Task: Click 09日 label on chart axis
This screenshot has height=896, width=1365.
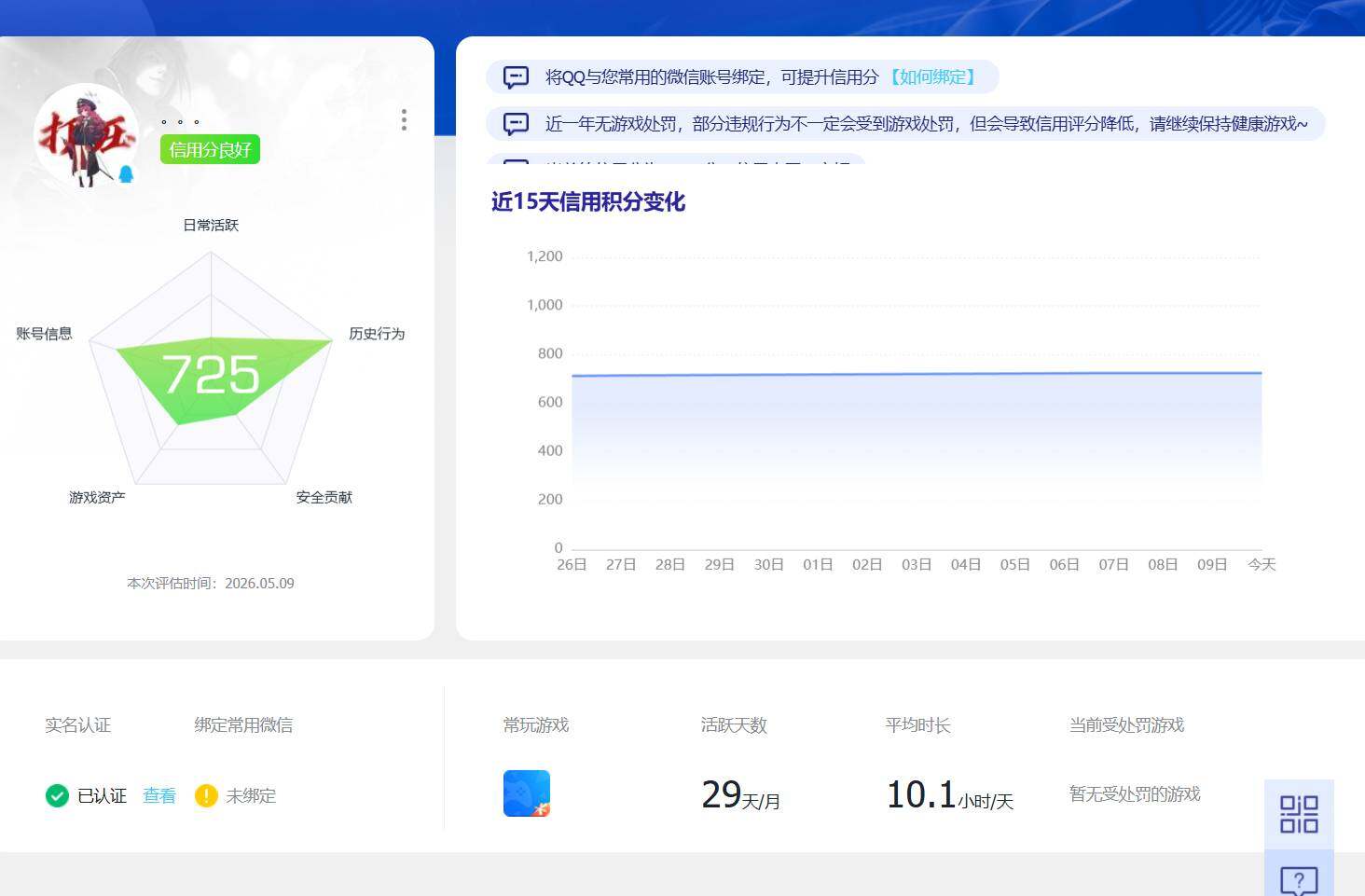Action: tap(1212, 564)
